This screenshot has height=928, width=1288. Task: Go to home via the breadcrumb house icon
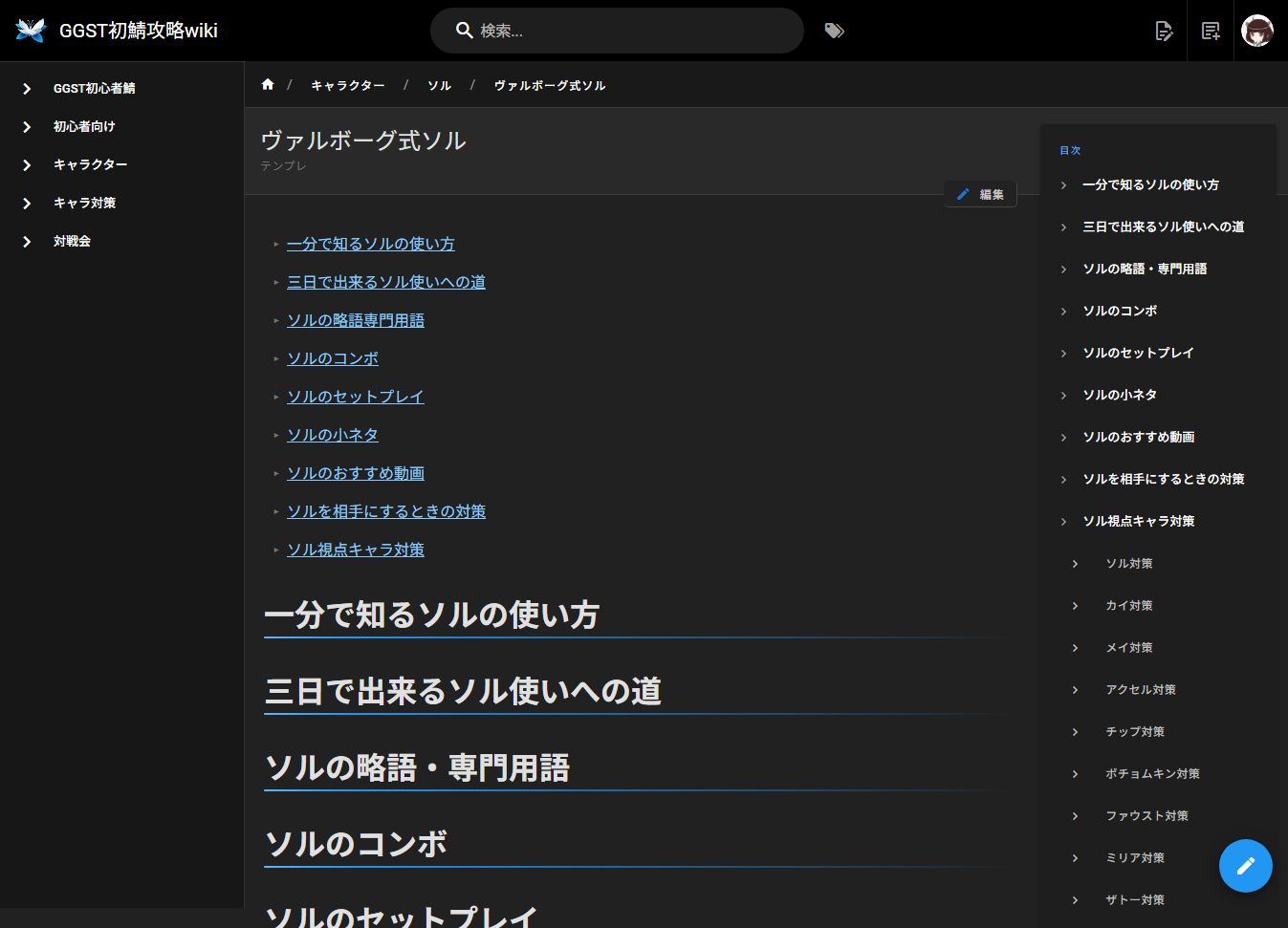pos(268,84)
